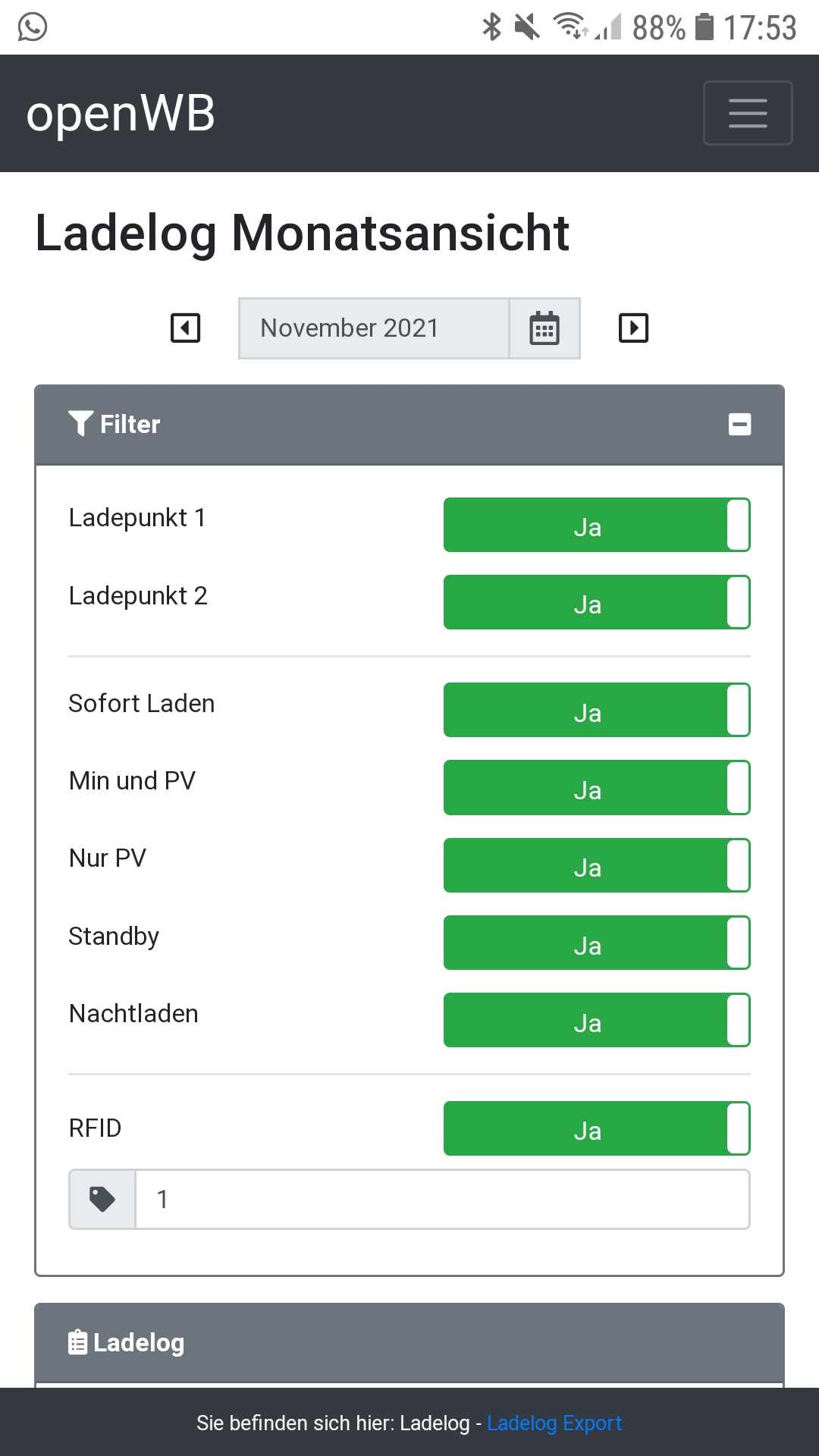The height and width of the screenshot is (1456, 819).
Task: Open the calendar date picker
Action: (x=544, y=328)
